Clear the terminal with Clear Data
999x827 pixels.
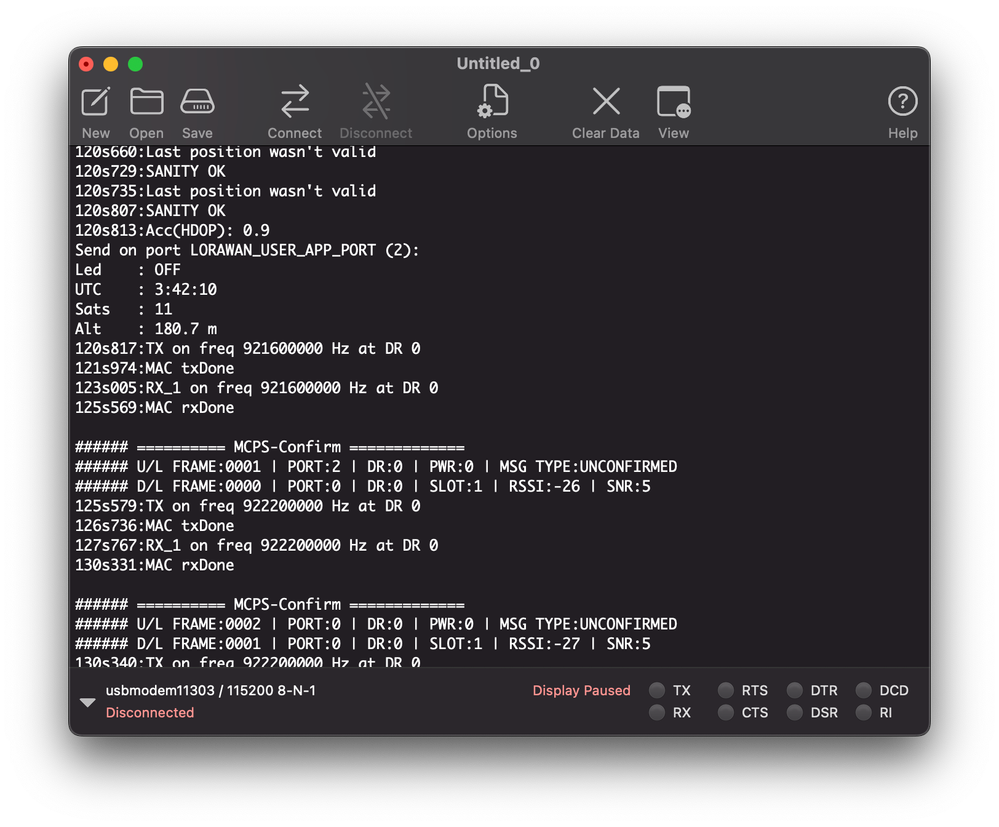pyautogui.click(x=605, y=112)
